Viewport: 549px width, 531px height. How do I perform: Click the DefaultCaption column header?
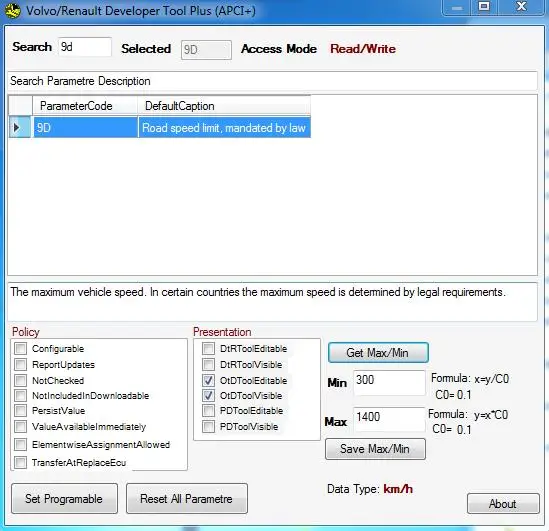224,106
